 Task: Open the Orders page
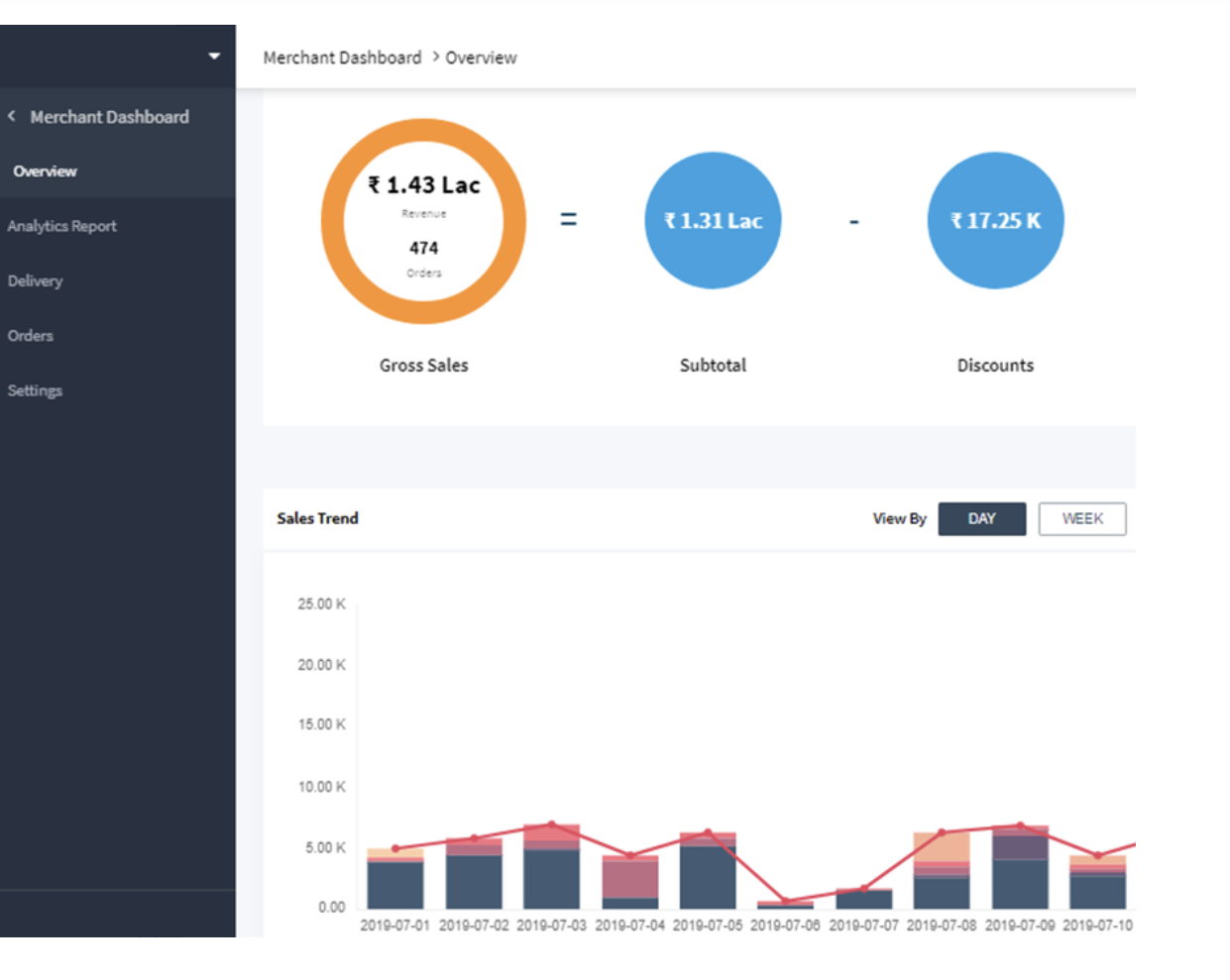(x=30, y=335)
